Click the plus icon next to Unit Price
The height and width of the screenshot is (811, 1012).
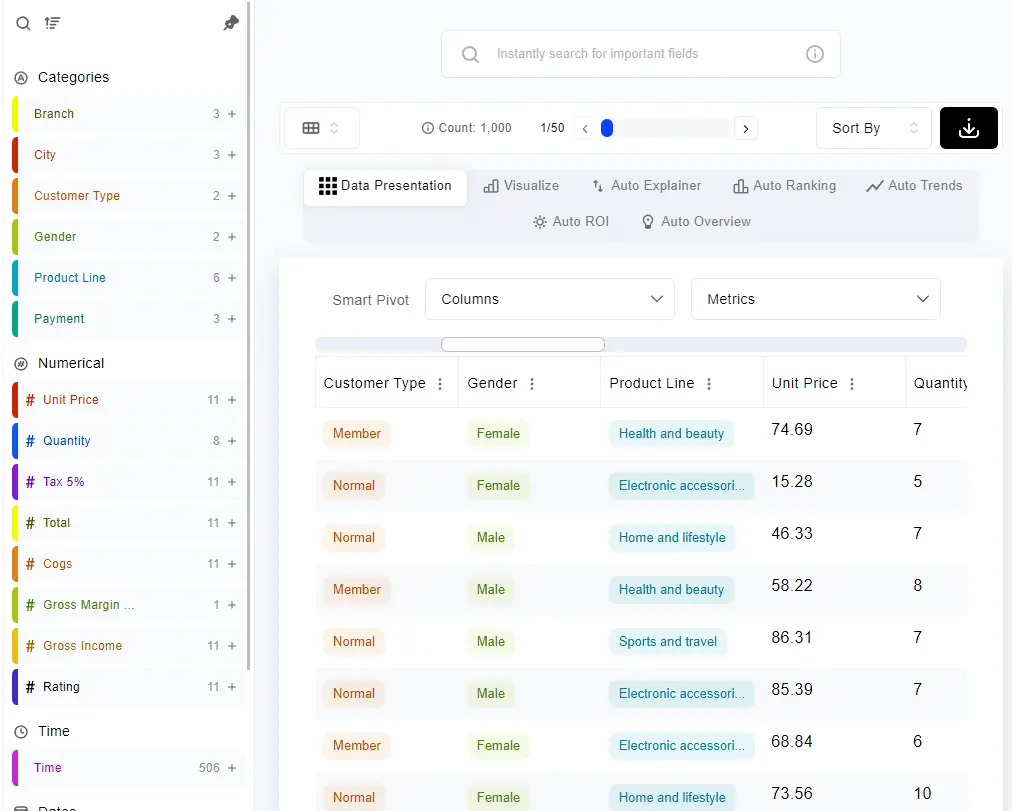click(232, 399)
